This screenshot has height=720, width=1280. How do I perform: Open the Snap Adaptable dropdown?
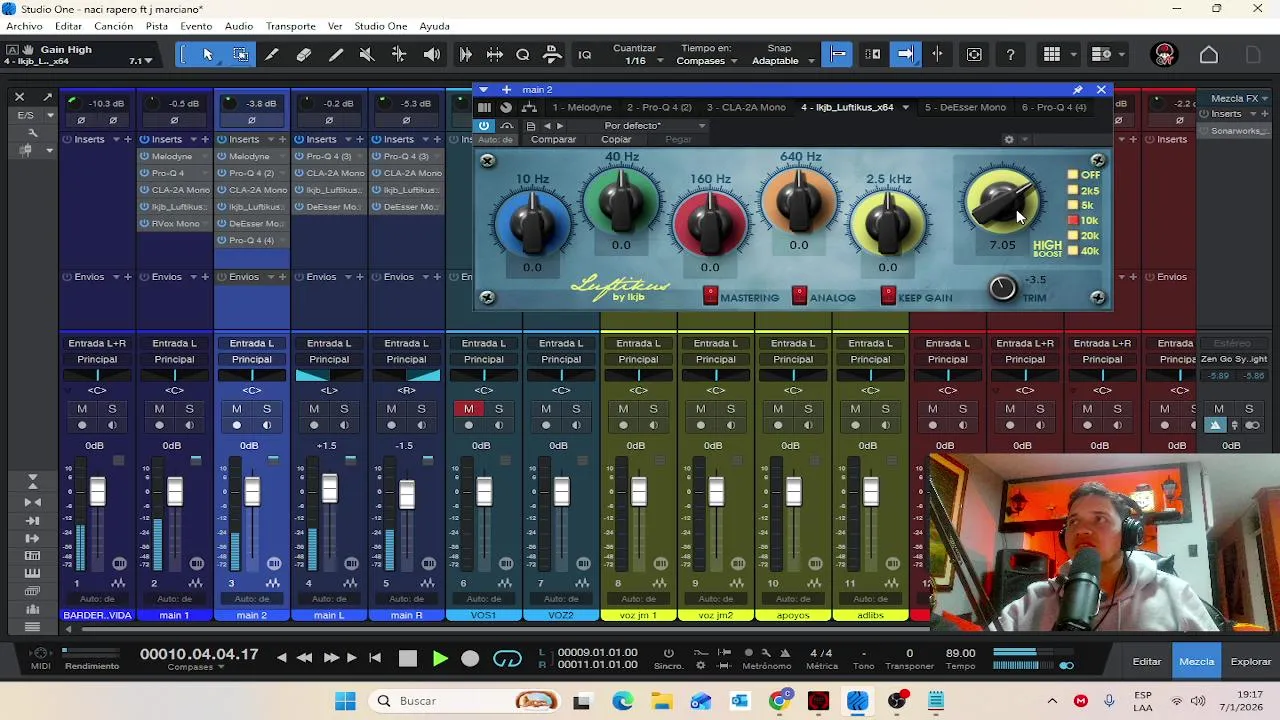click(781, 61)
